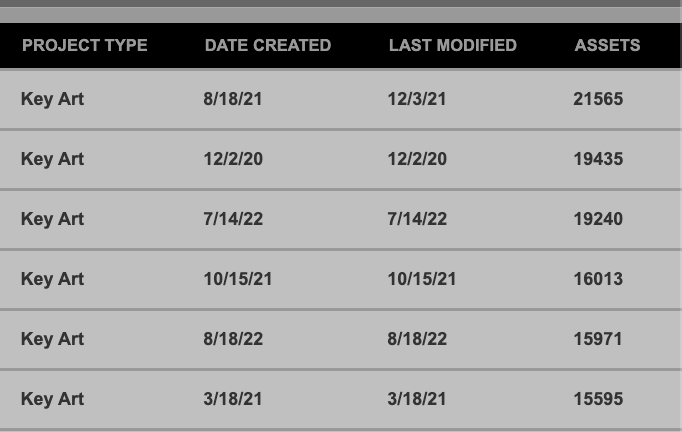Select the 3/18/21 last modified date

(417, 399)
